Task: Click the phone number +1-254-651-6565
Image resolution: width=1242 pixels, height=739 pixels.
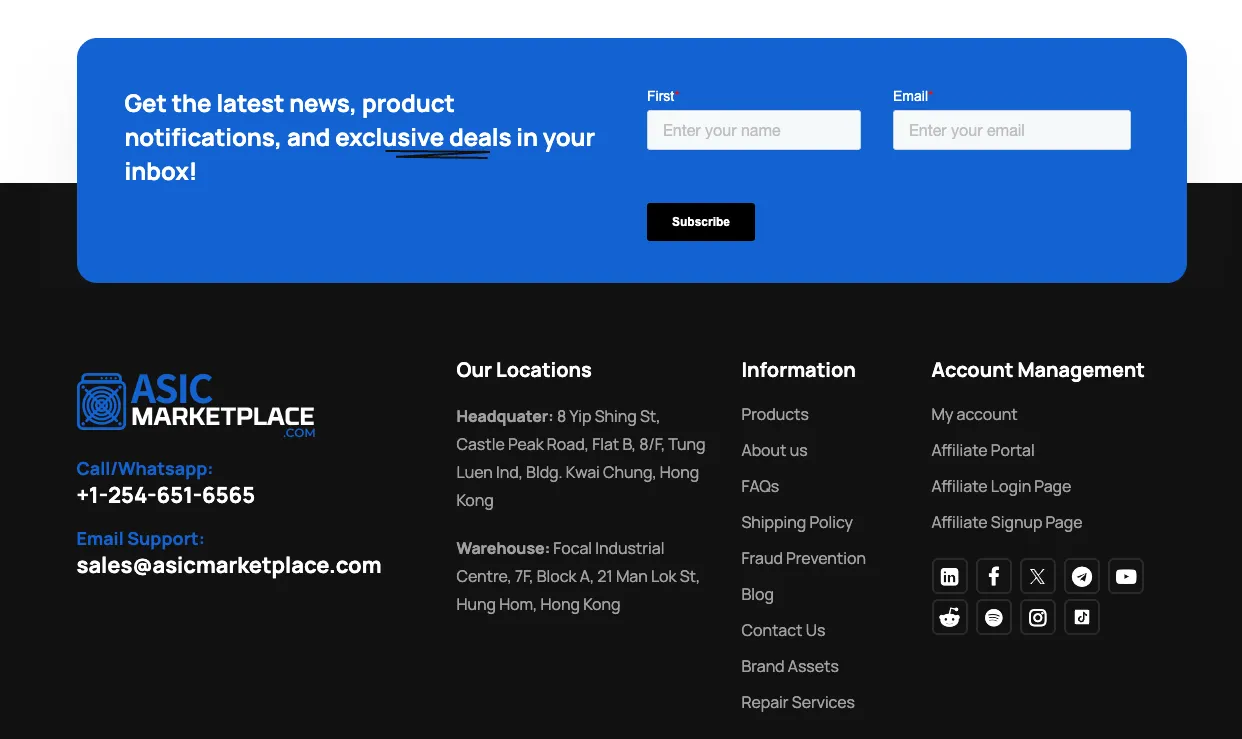Action: [x=166, y=495]
